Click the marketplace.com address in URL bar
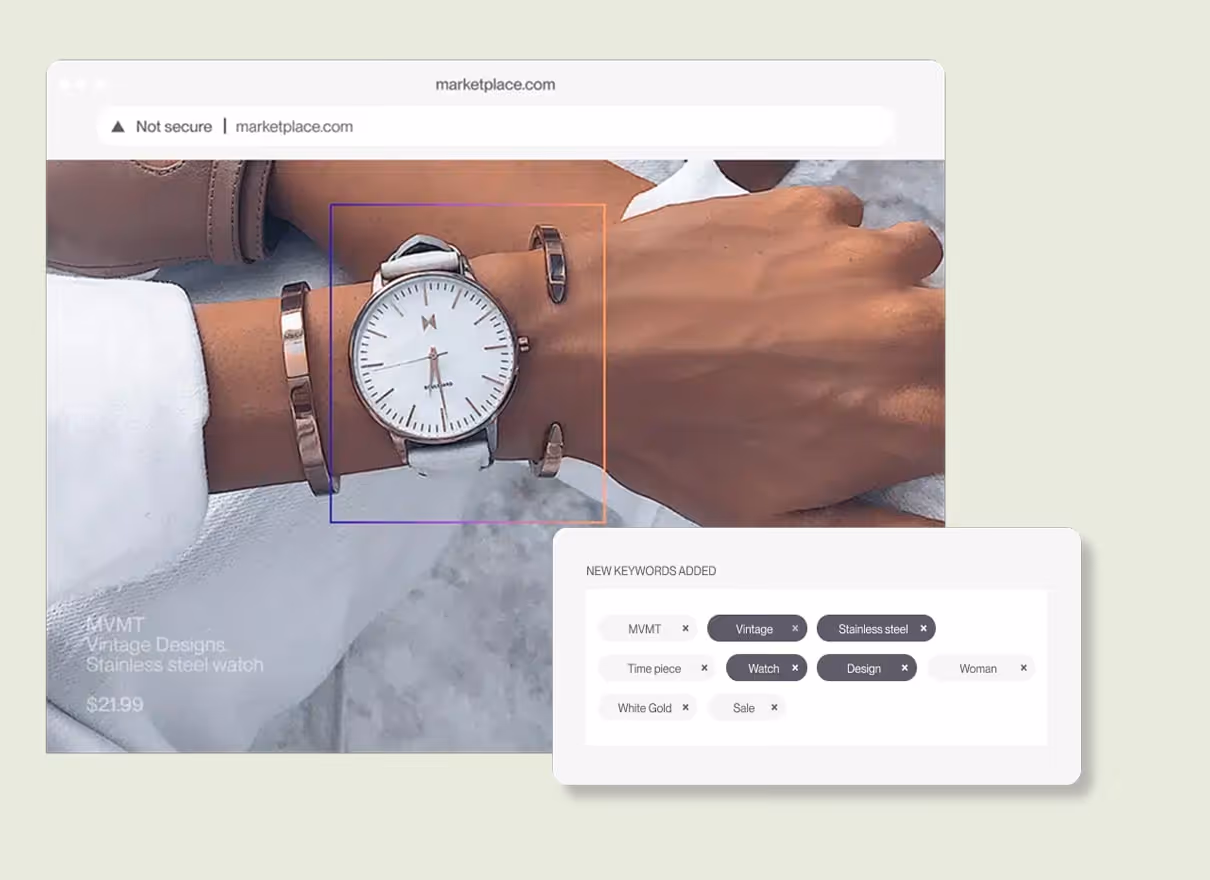Viewport: 1210px width, 880px height. click(294, 127)
